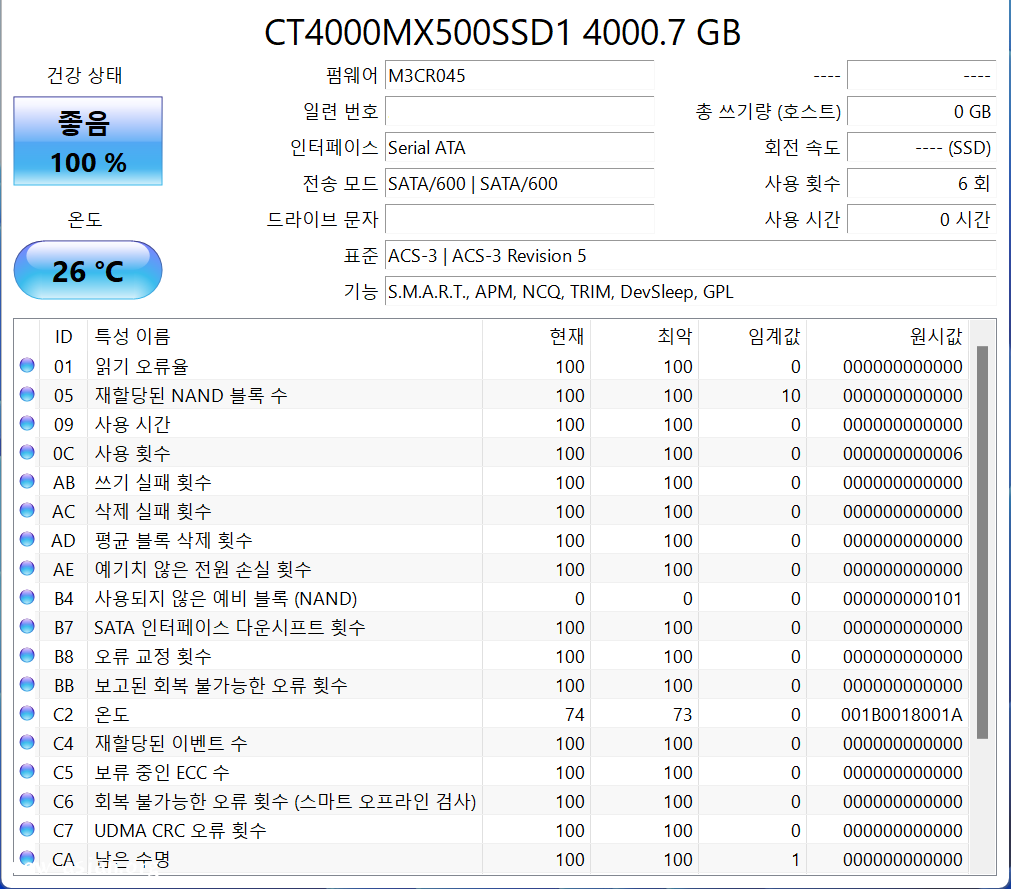Select the 예기치 않은 전원 손실 횟수 row
This screenshot has height=889, width=1011.
pyautogui.click(x=491, y=569)
